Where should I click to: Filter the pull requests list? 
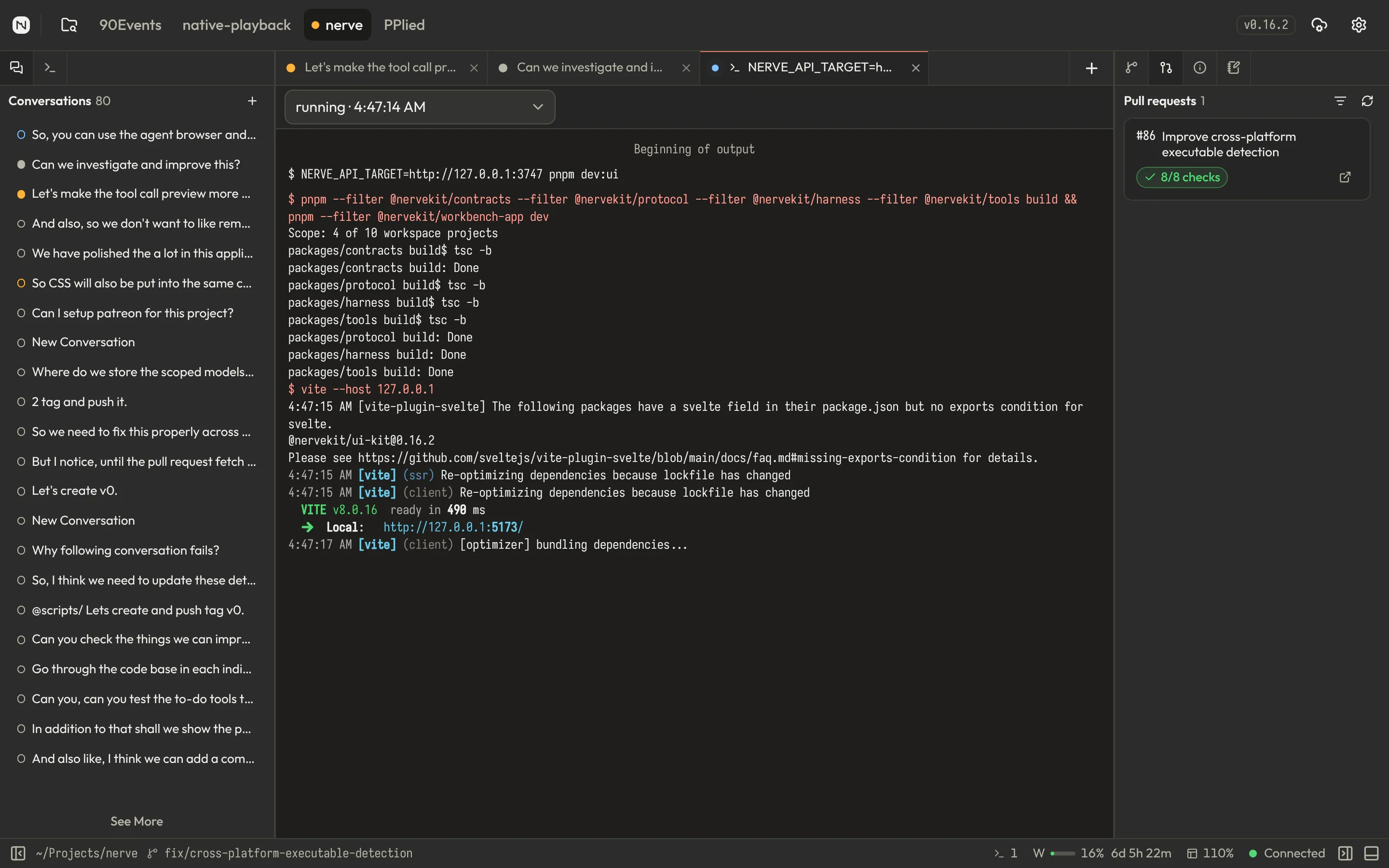tap(1340, 101)
